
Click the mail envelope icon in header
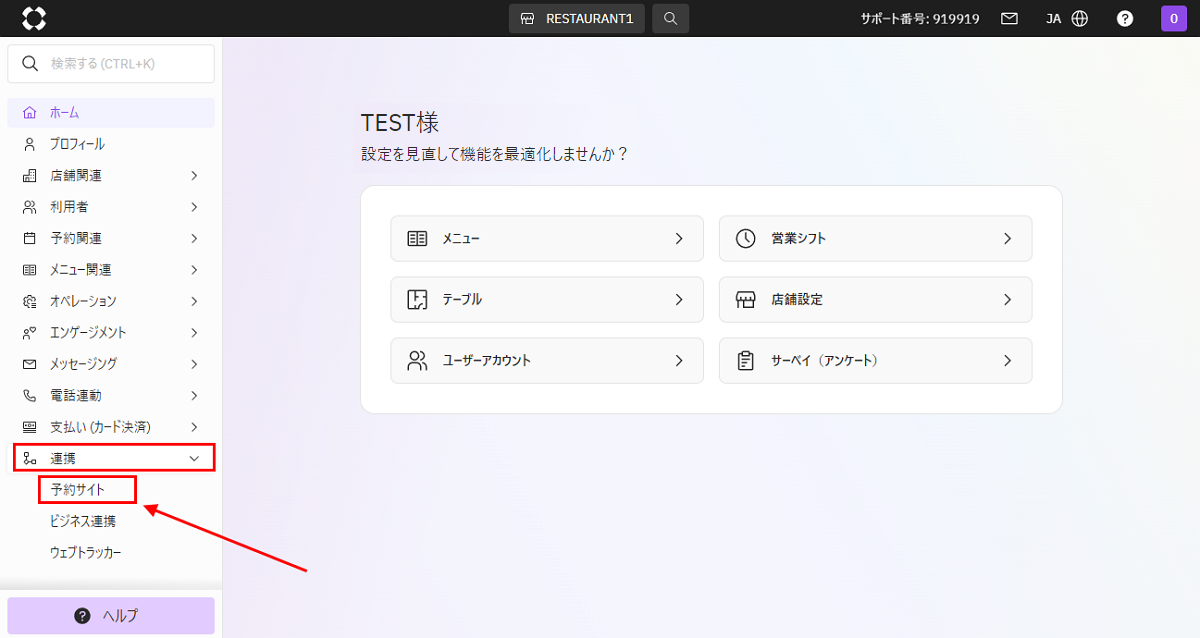[1009, 18]
